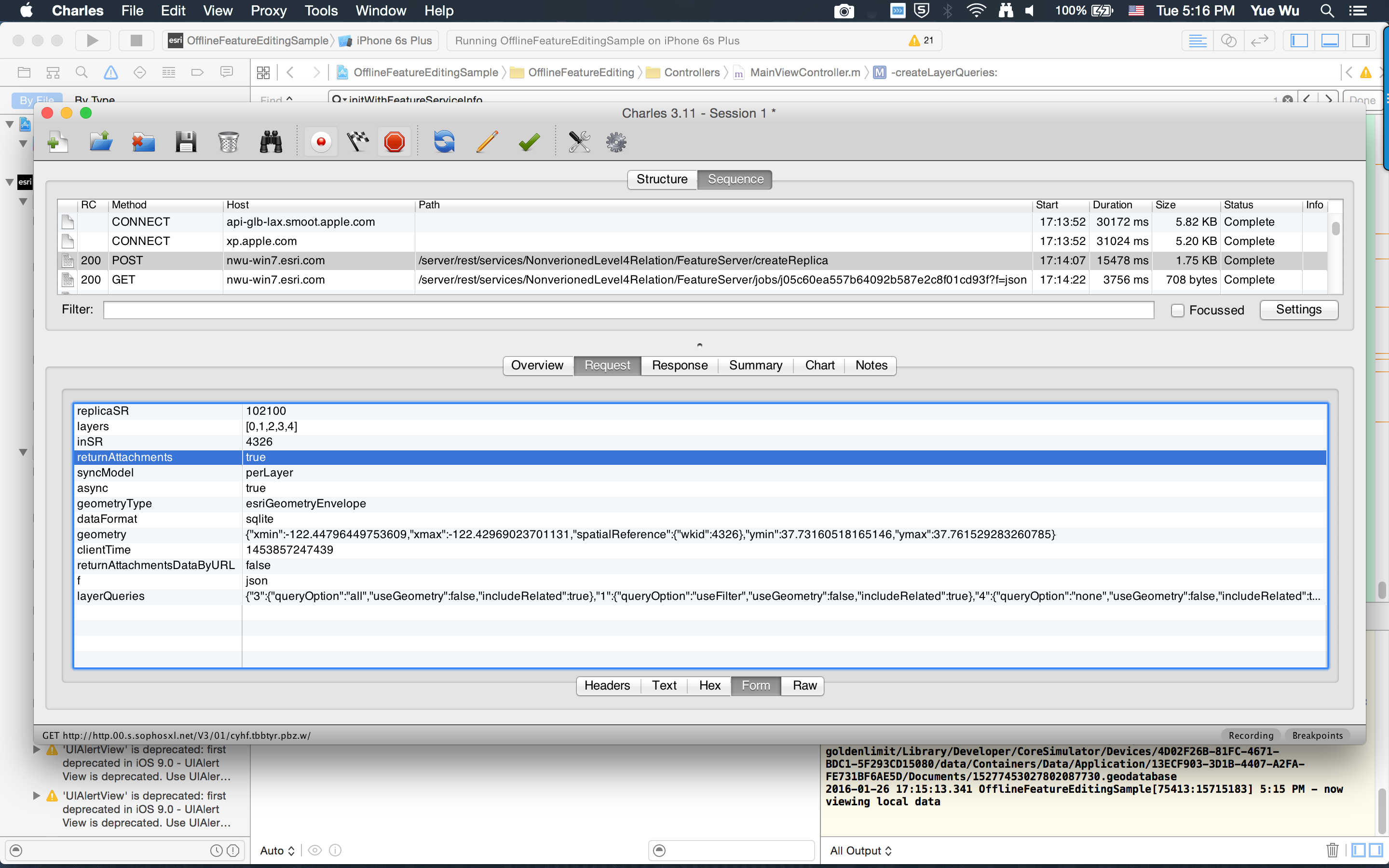Click the Edit request pencil icon
Image resolution: width=1389 pixels, height=868 pixels.
(x=487, y=141)
